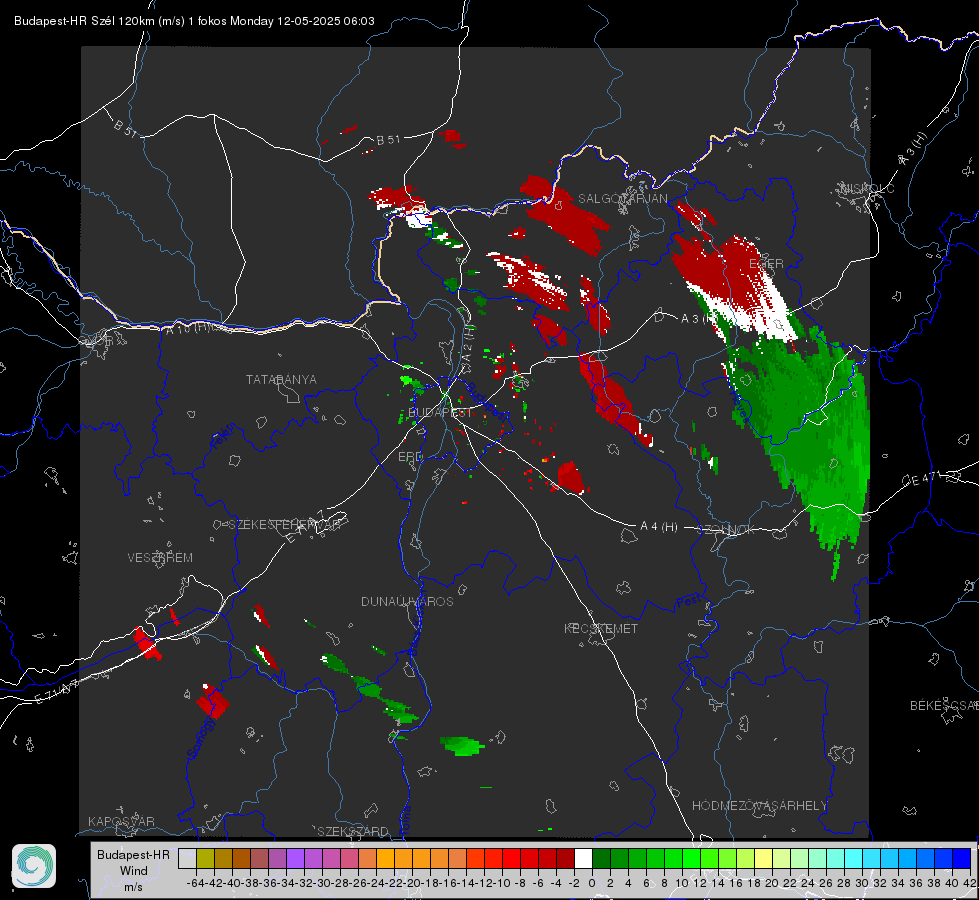Image resolution: width=979 pixels, height=900 pixels.
Task: Click the MISKOLC city label
Action: [x=867, y=188]
